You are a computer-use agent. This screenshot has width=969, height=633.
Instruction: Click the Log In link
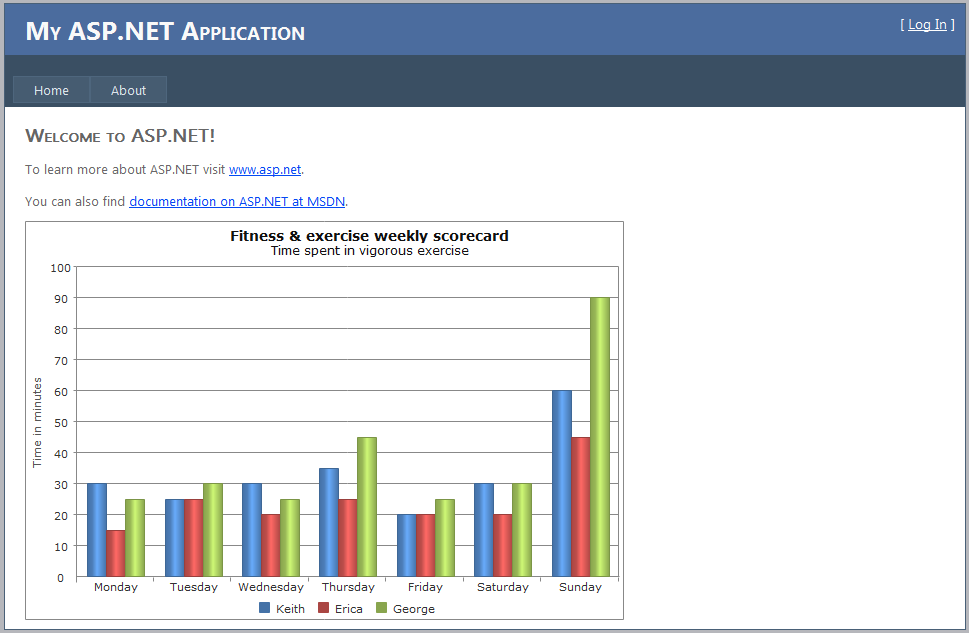[927, 24]
